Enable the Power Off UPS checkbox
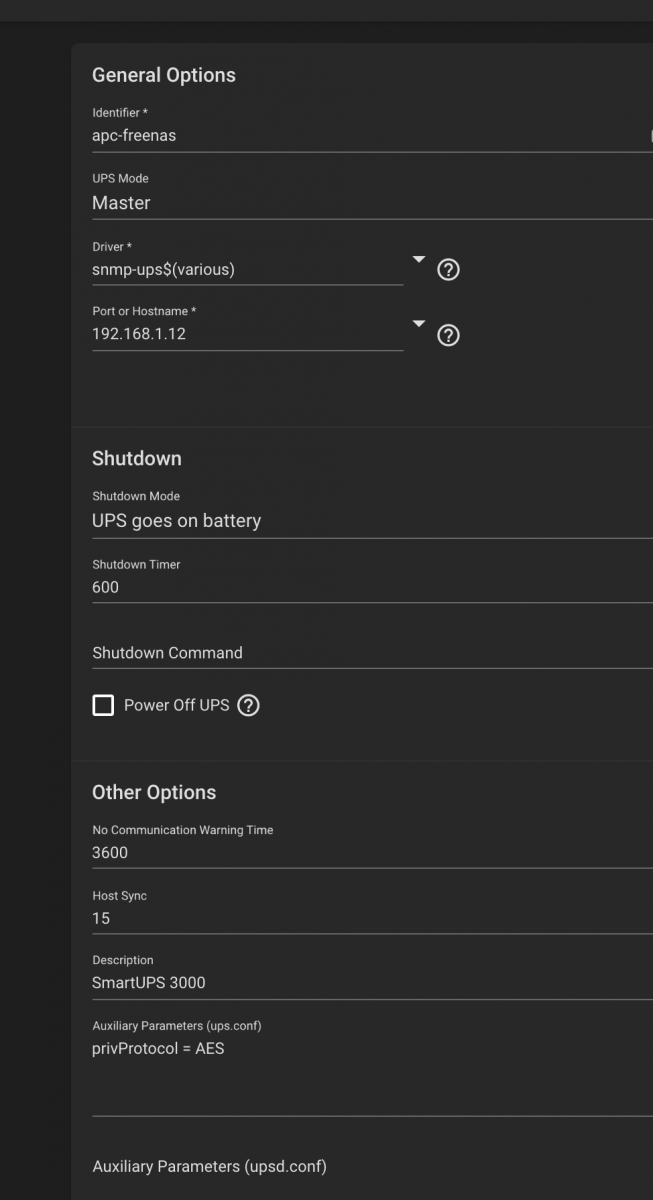 pyautogui.click(x=103, y=705)
